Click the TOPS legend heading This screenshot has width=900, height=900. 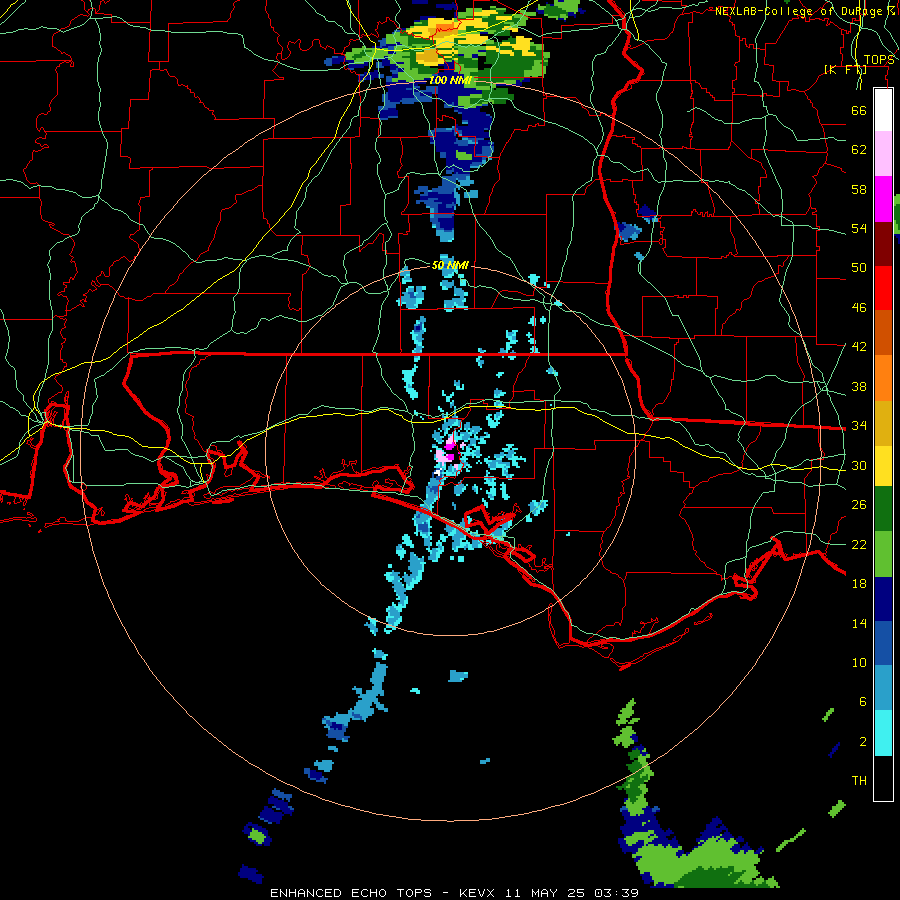coord(879,60)
